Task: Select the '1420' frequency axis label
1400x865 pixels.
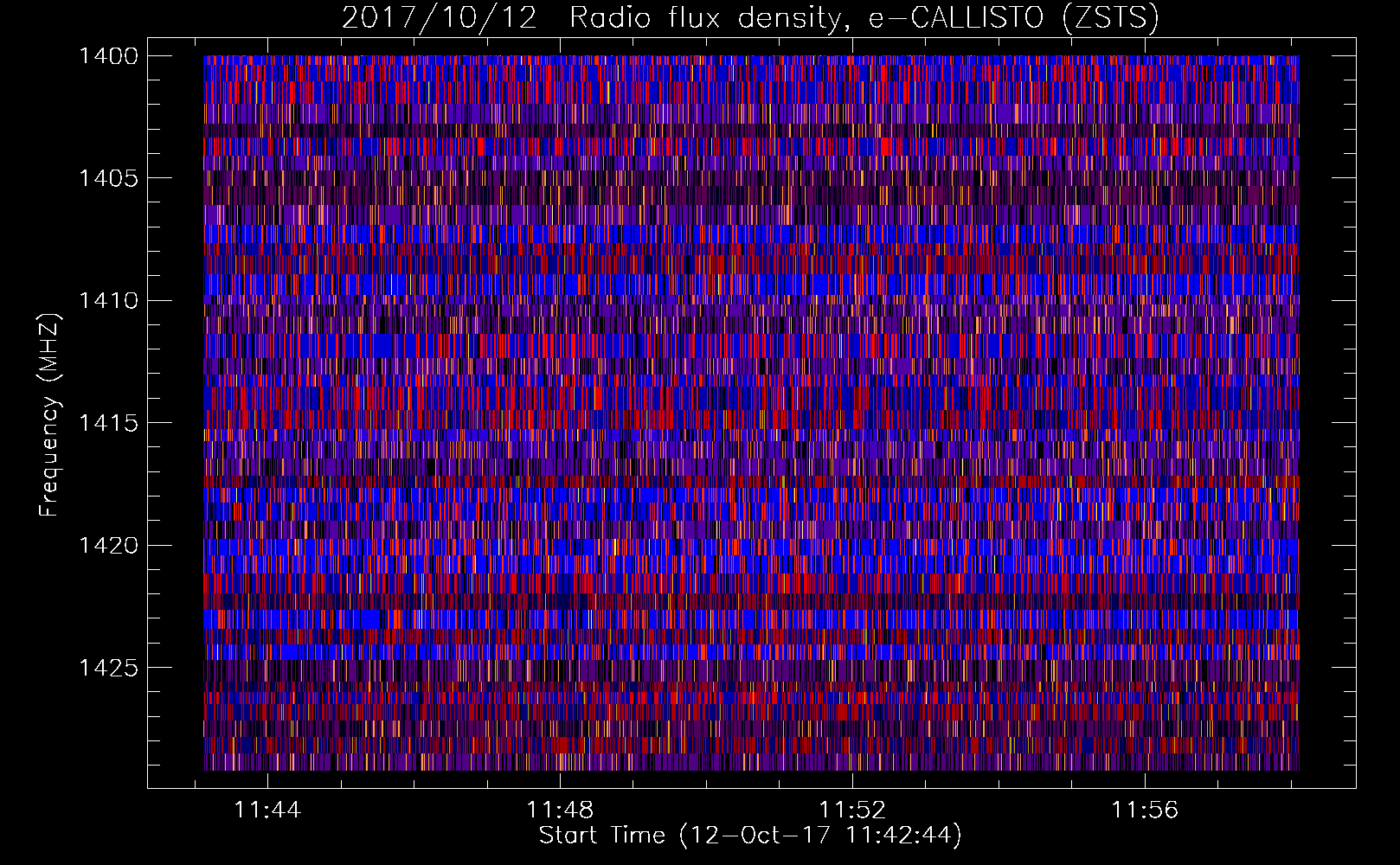Action: coord(109,546)
